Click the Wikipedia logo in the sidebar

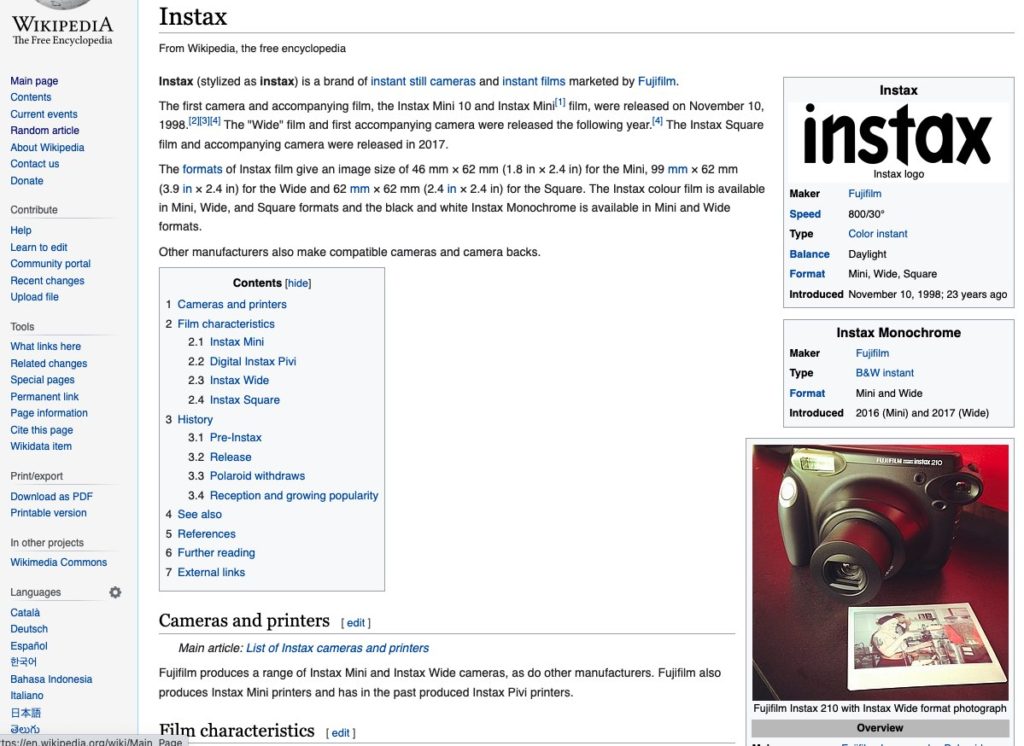tap(62, 24)
